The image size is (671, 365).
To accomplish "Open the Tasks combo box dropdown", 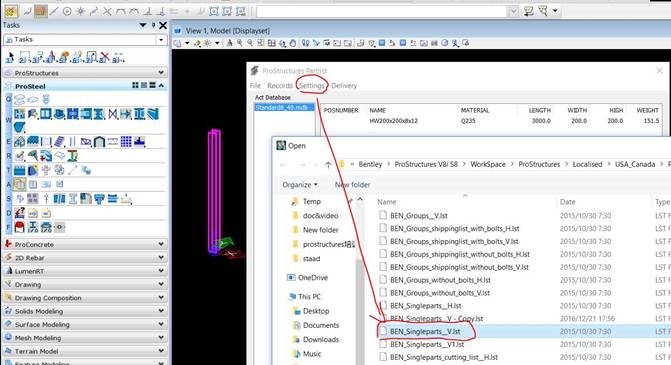I will [x=161, y=40].
